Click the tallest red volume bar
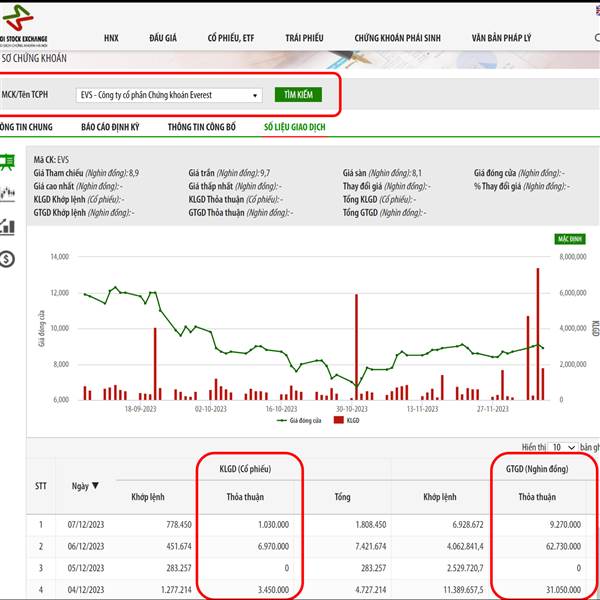Viewport: 600px width, 600px height. (x=538, y=334)
